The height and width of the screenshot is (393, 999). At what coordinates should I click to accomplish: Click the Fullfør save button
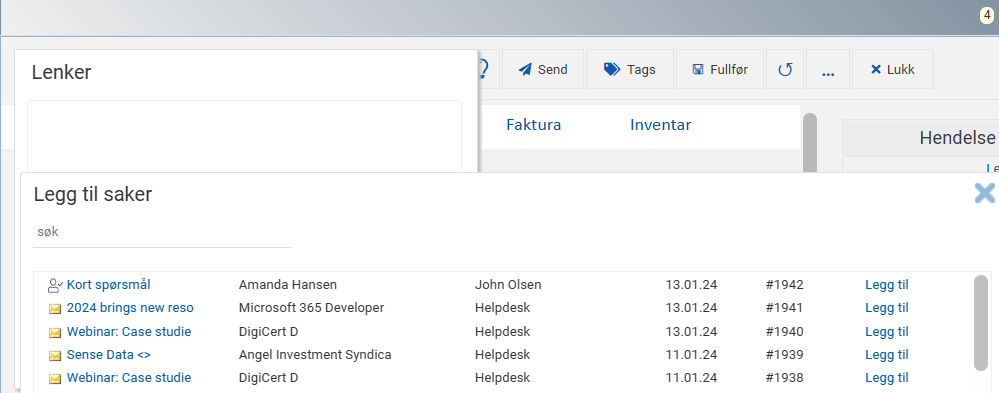point(720,69)
